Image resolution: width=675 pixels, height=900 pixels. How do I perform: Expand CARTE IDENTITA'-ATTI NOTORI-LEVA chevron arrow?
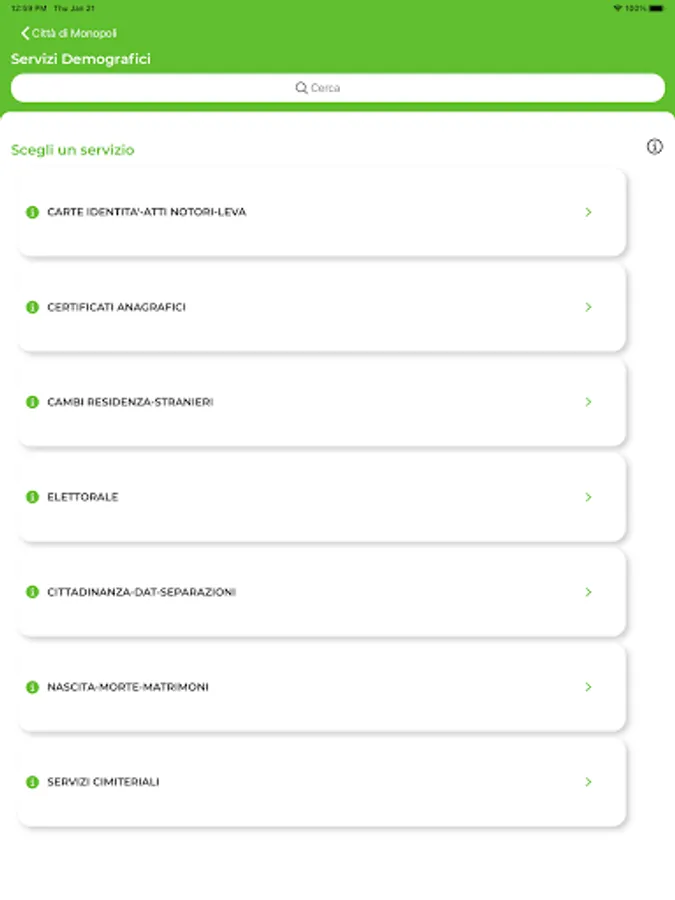(x=589, y=212)
